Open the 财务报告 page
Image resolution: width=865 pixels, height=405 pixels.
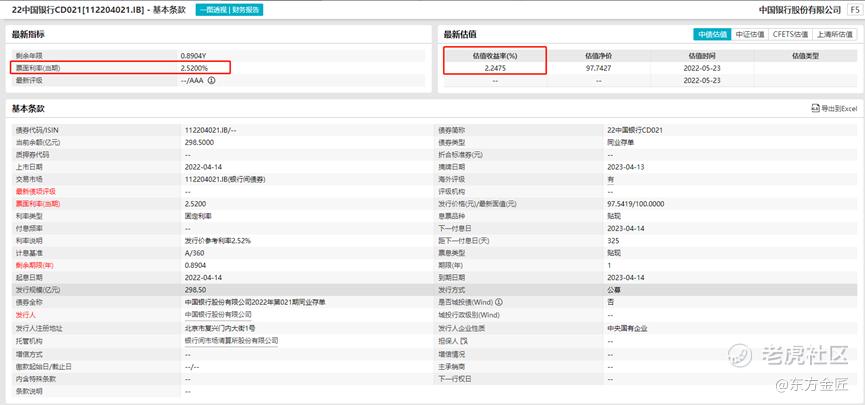pyautogui.click(x=245, y=10)
